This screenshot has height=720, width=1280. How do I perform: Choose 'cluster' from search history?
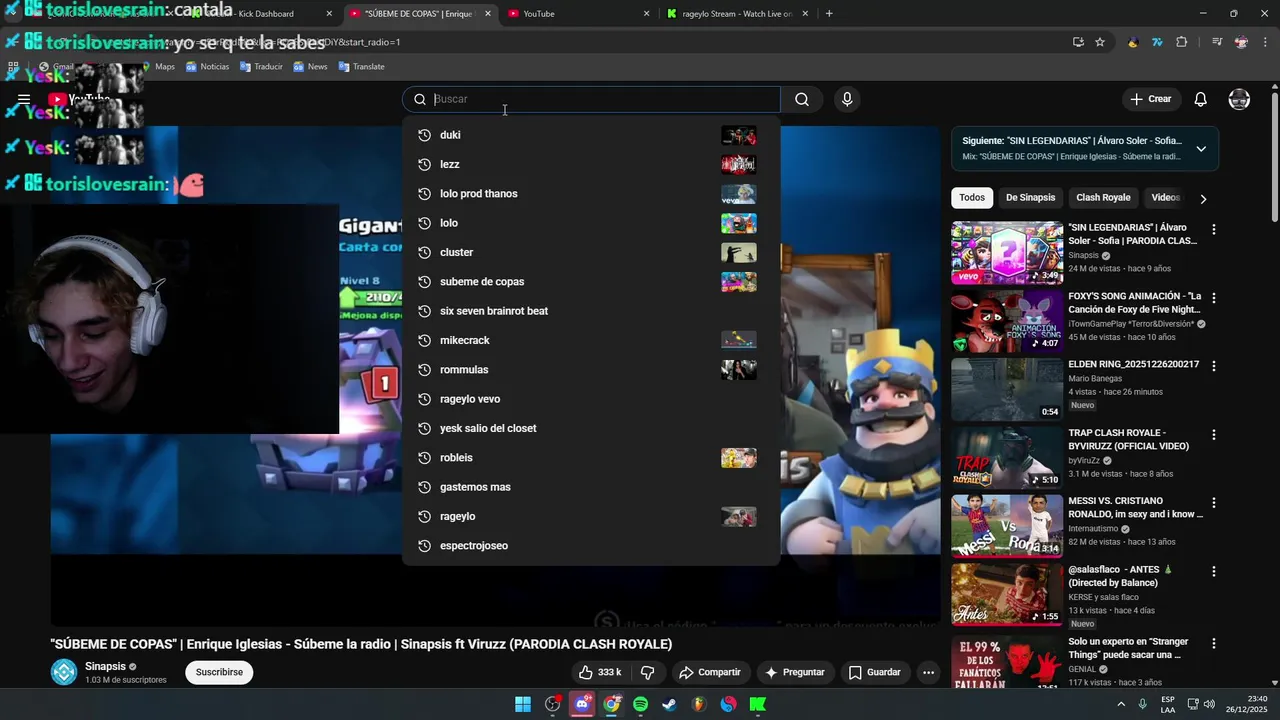click(x=591, y=252)
